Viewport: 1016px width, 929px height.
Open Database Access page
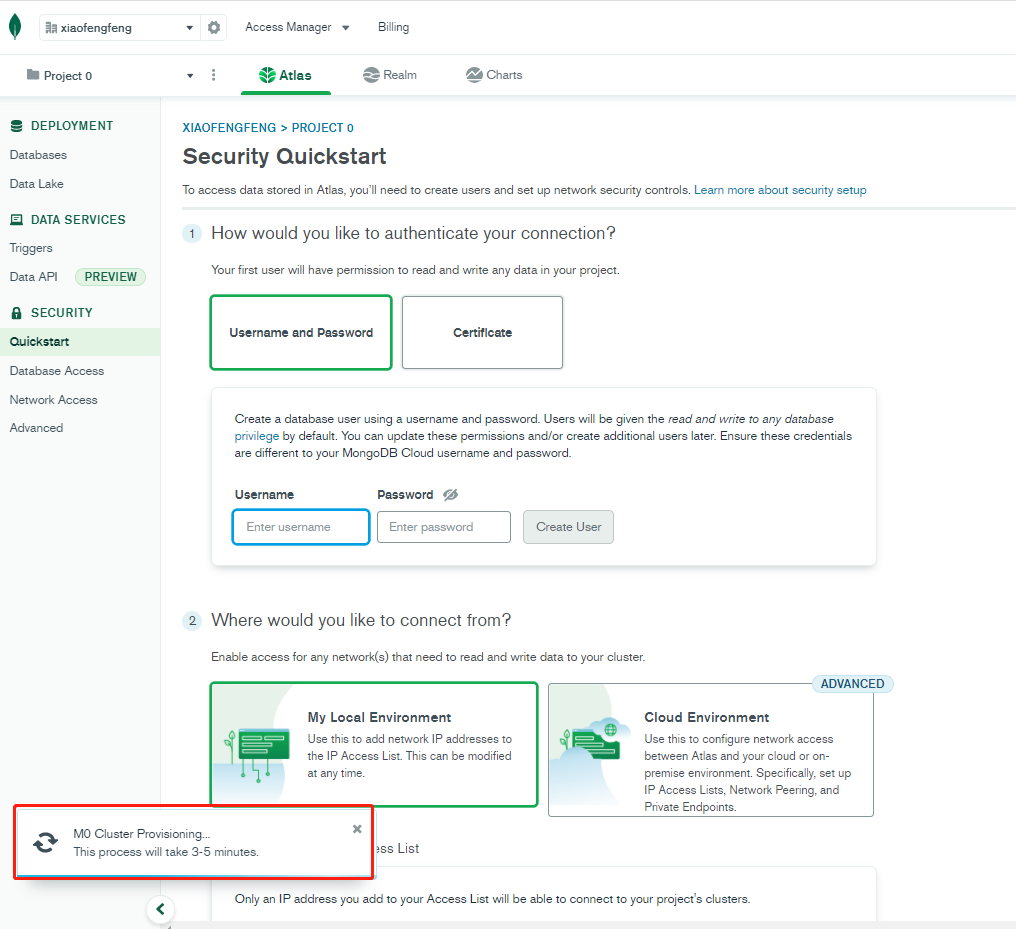click(57, 371)
